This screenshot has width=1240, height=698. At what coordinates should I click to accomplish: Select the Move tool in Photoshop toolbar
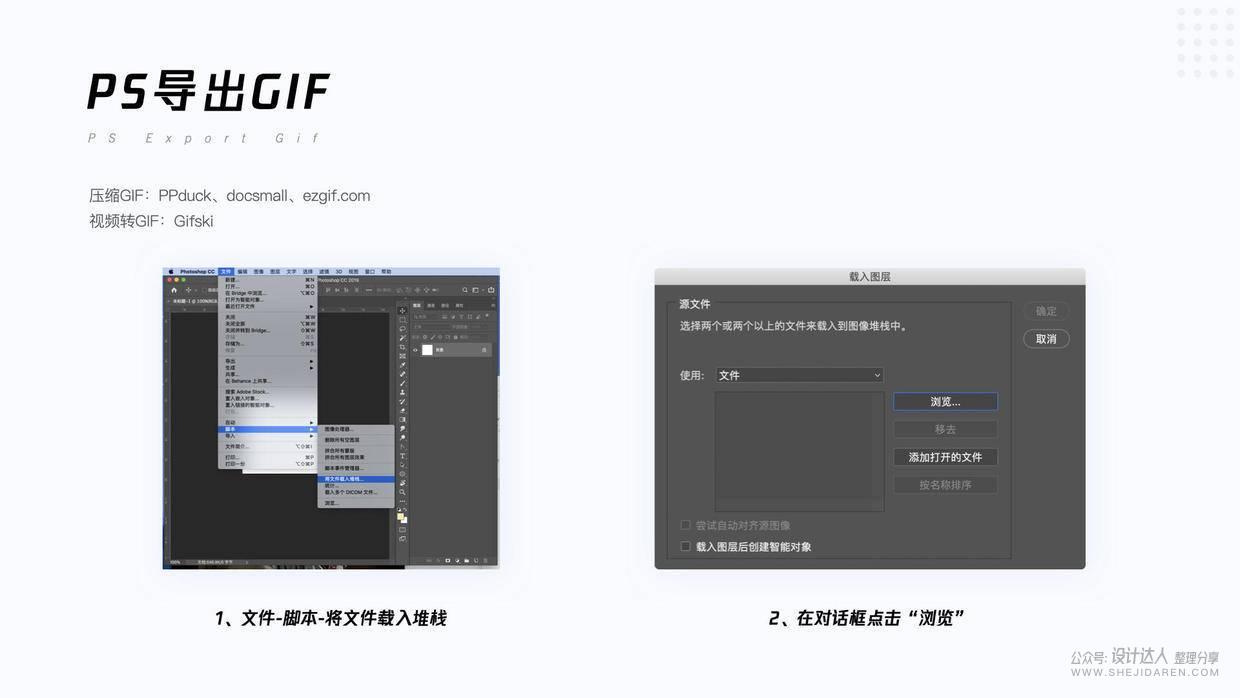(x=402, y=310)
